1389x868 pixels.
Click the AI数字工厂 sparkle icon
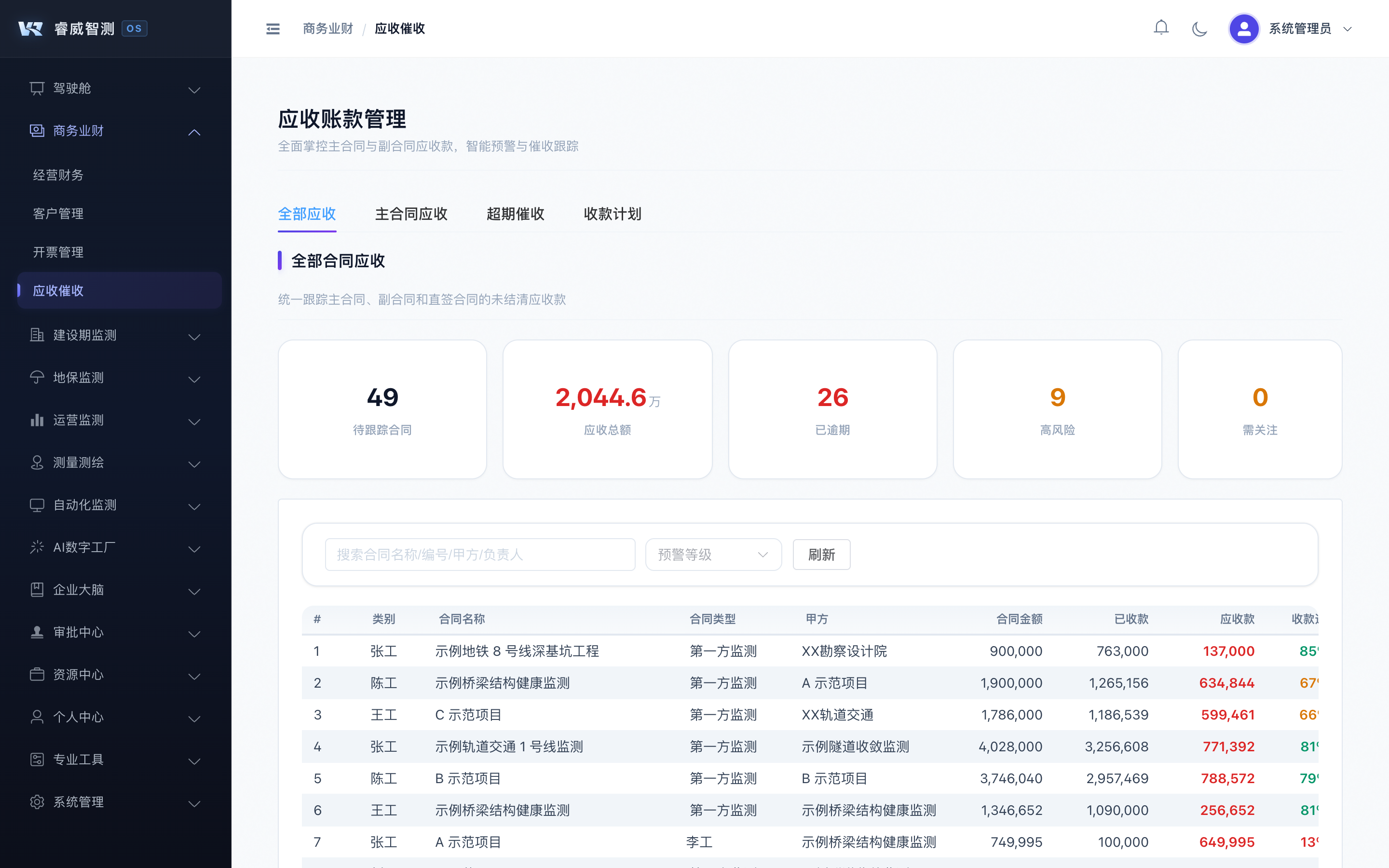[x=37, y=547]
